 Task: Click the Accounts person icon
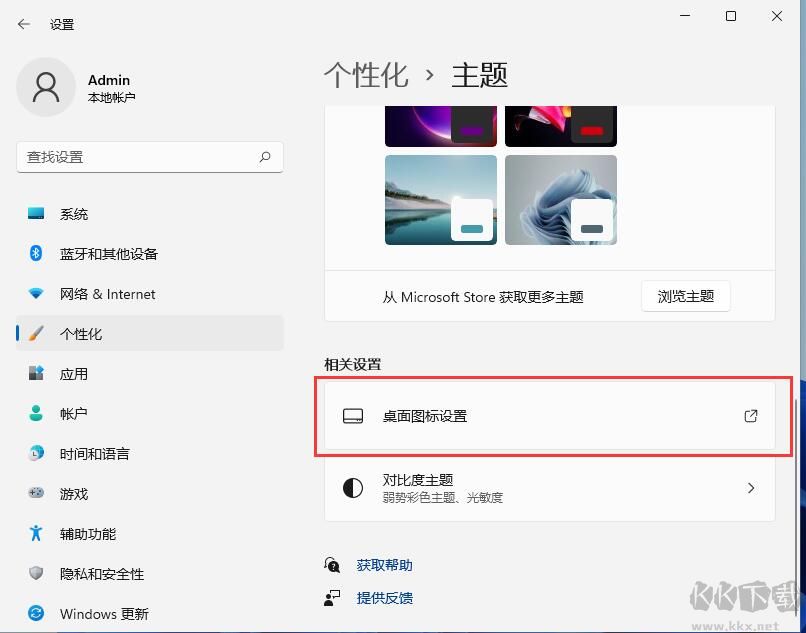pos(36,413)
